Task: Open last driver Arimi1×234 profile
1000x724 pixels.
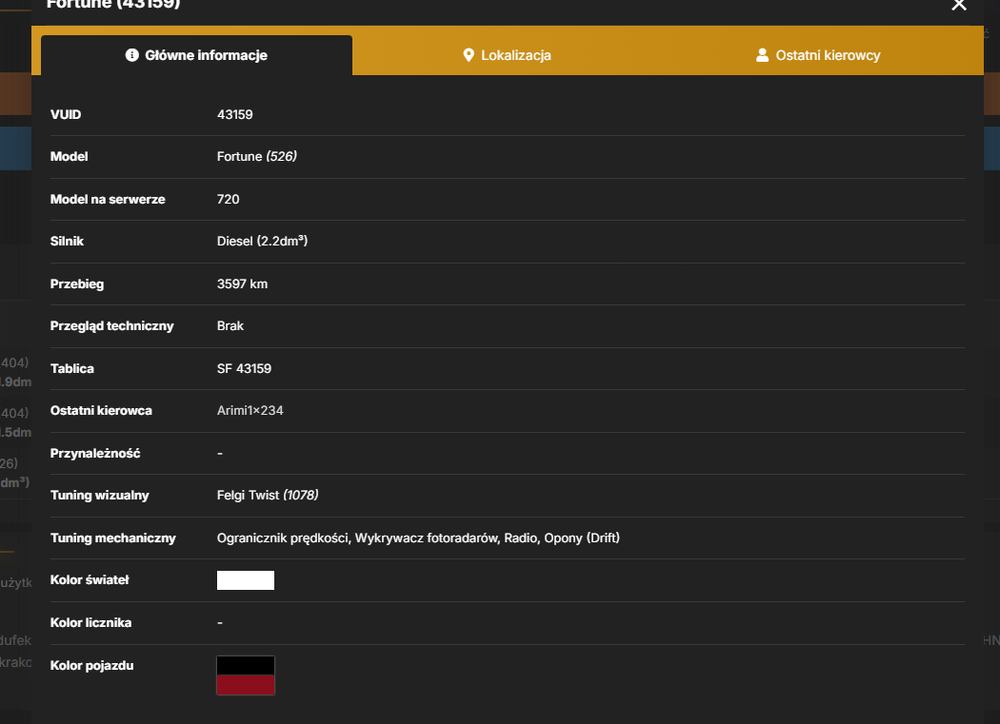Action: point(250,411)
